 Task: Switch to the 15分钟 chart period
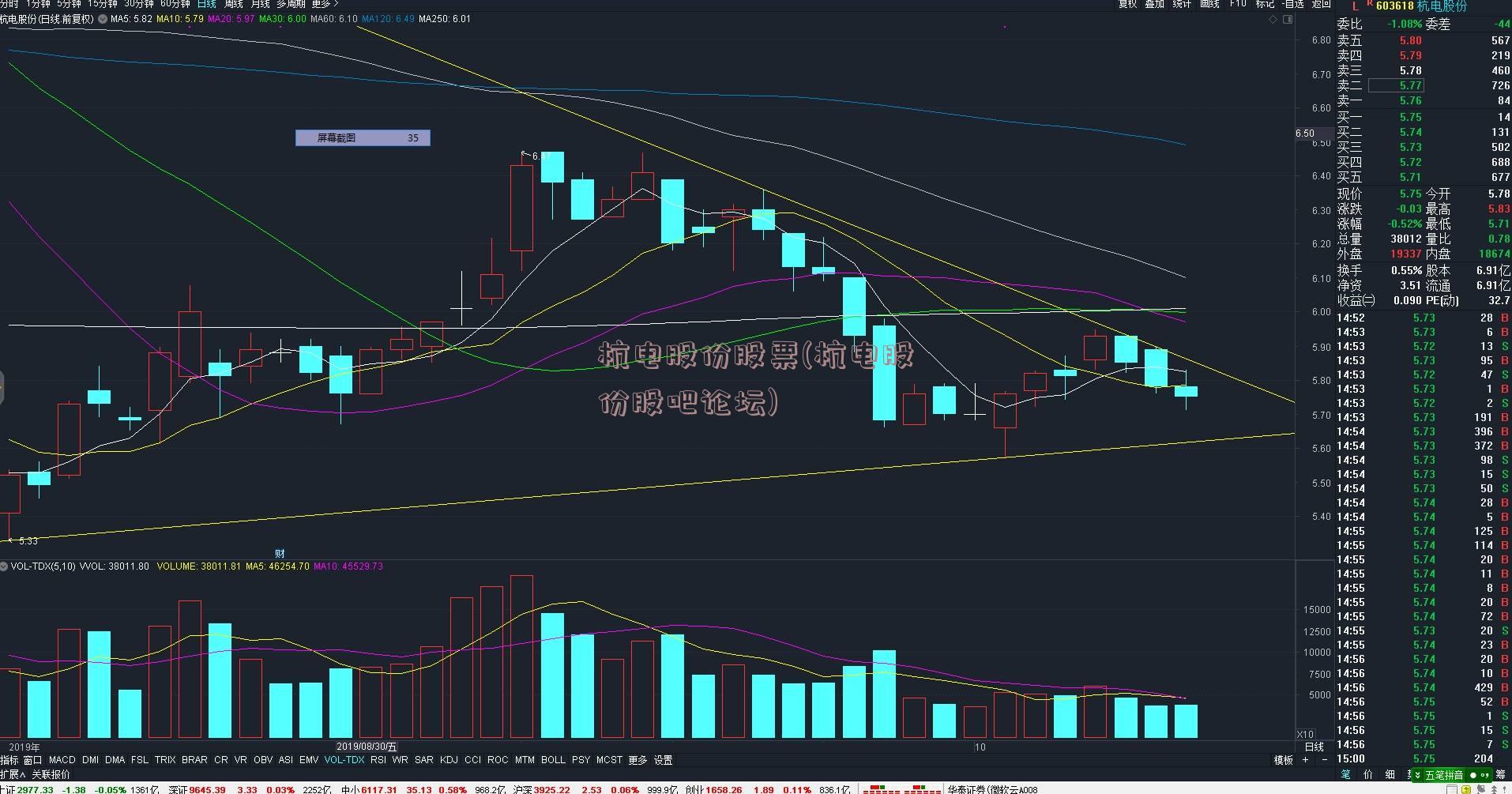(103, 4)
